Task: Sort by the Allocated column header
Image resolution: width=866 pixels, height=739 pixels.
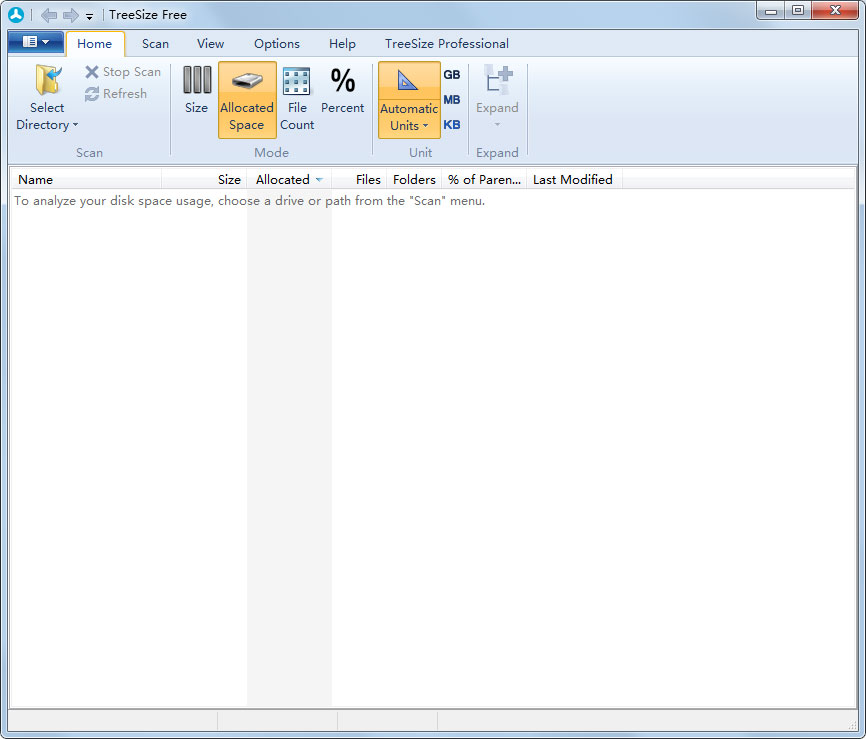Action: tap(283, 180)
